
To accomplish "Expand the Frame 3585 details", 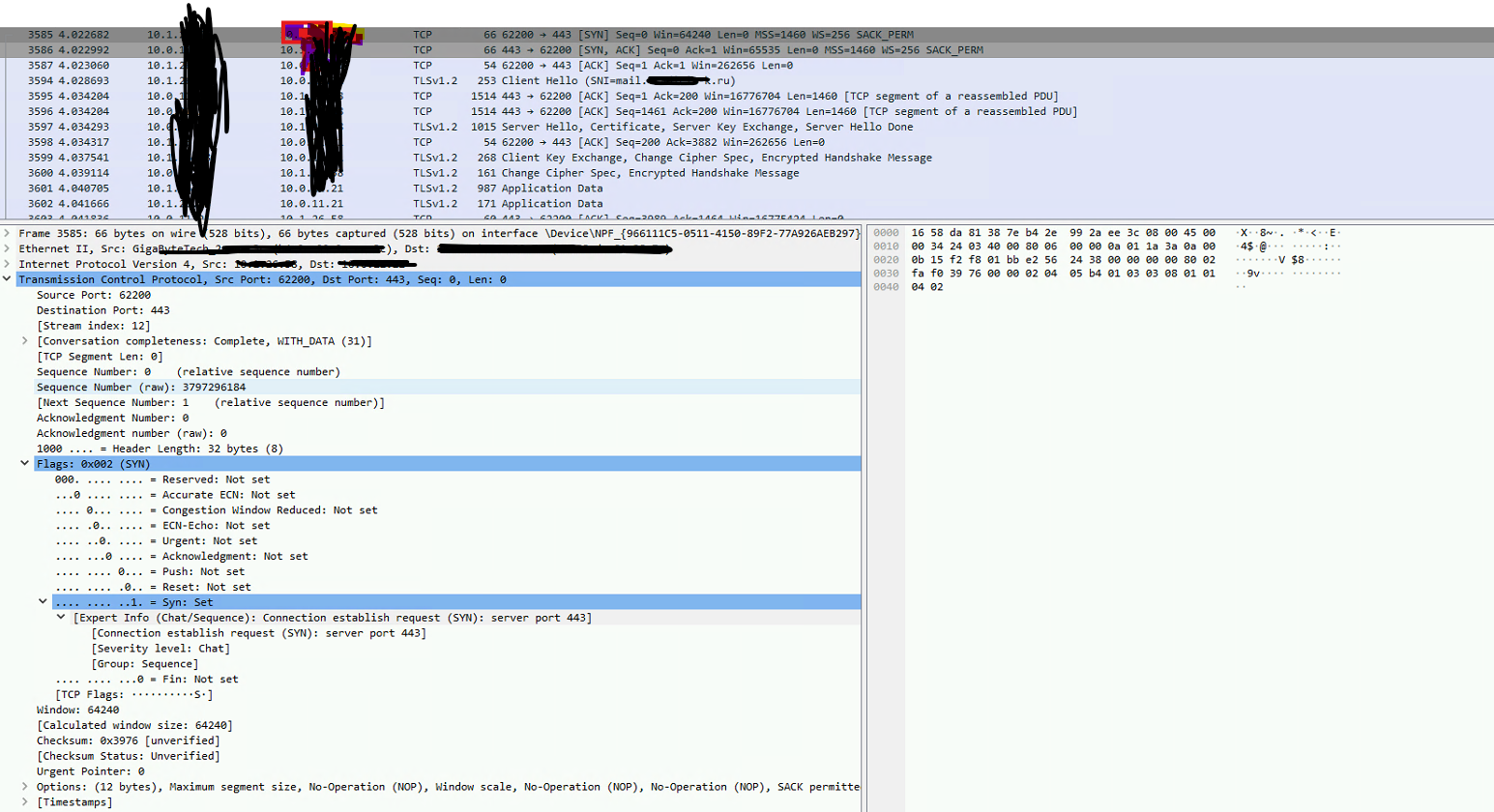I will 8,233.
